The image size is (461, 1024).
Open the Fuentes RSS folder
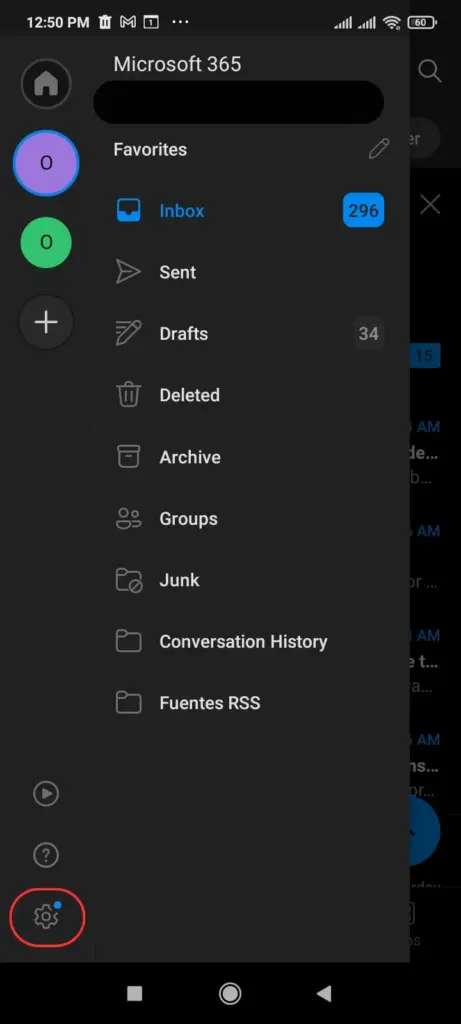[x=249, y=703]
